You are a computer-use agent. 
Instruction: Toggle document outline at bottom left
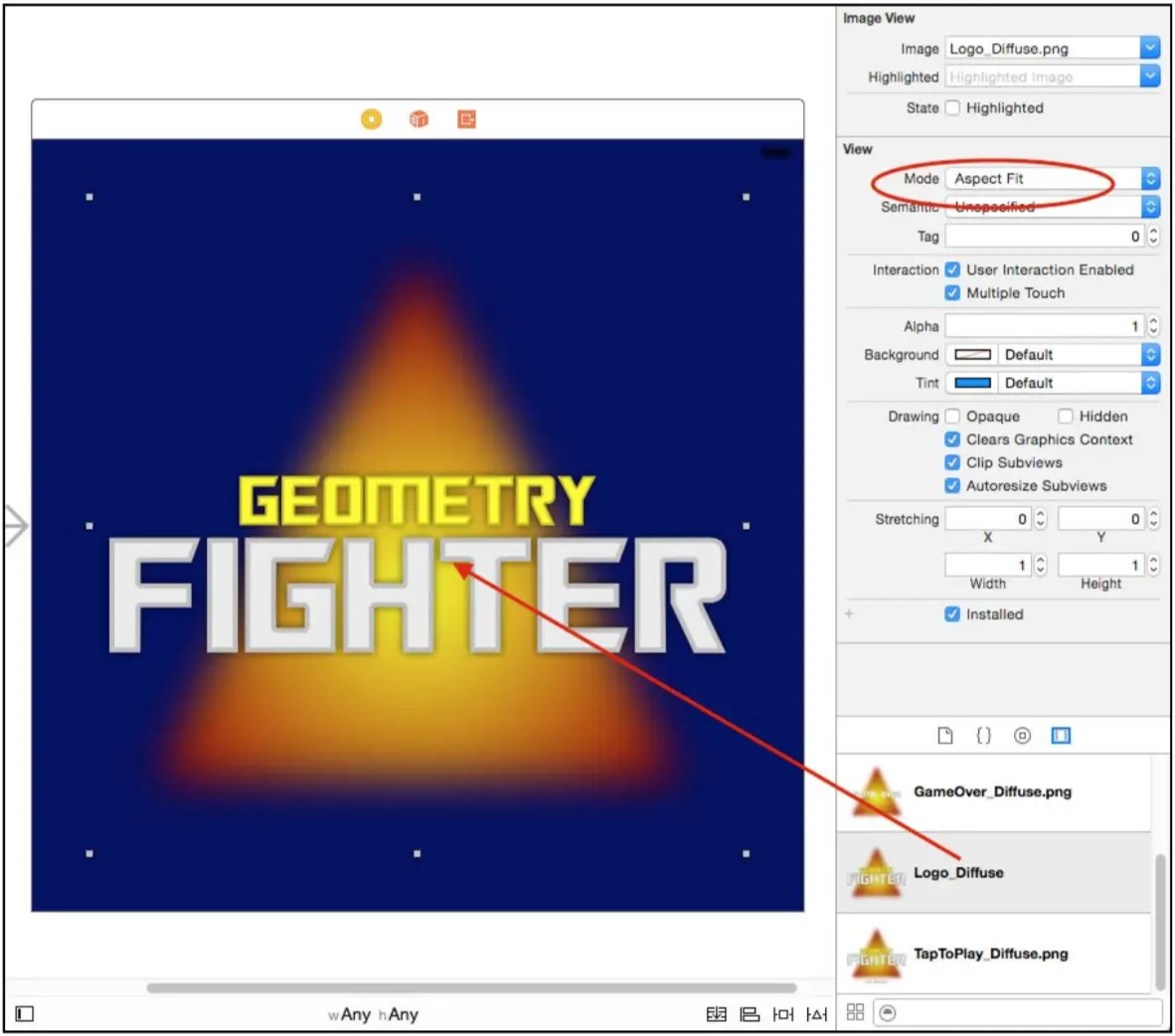(x=24, y=1013)
